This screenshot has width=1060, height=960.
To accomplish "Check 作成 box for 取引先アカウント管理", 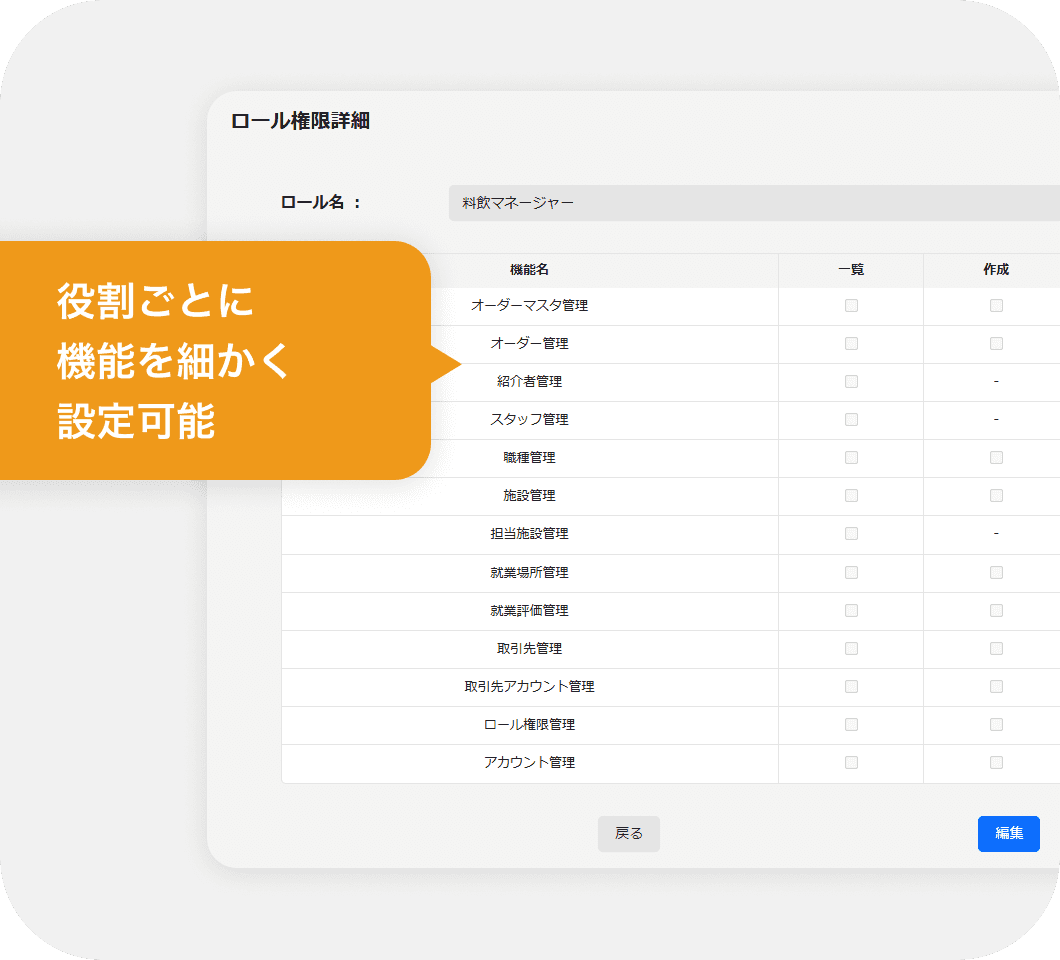I will [x=996, y=687].
